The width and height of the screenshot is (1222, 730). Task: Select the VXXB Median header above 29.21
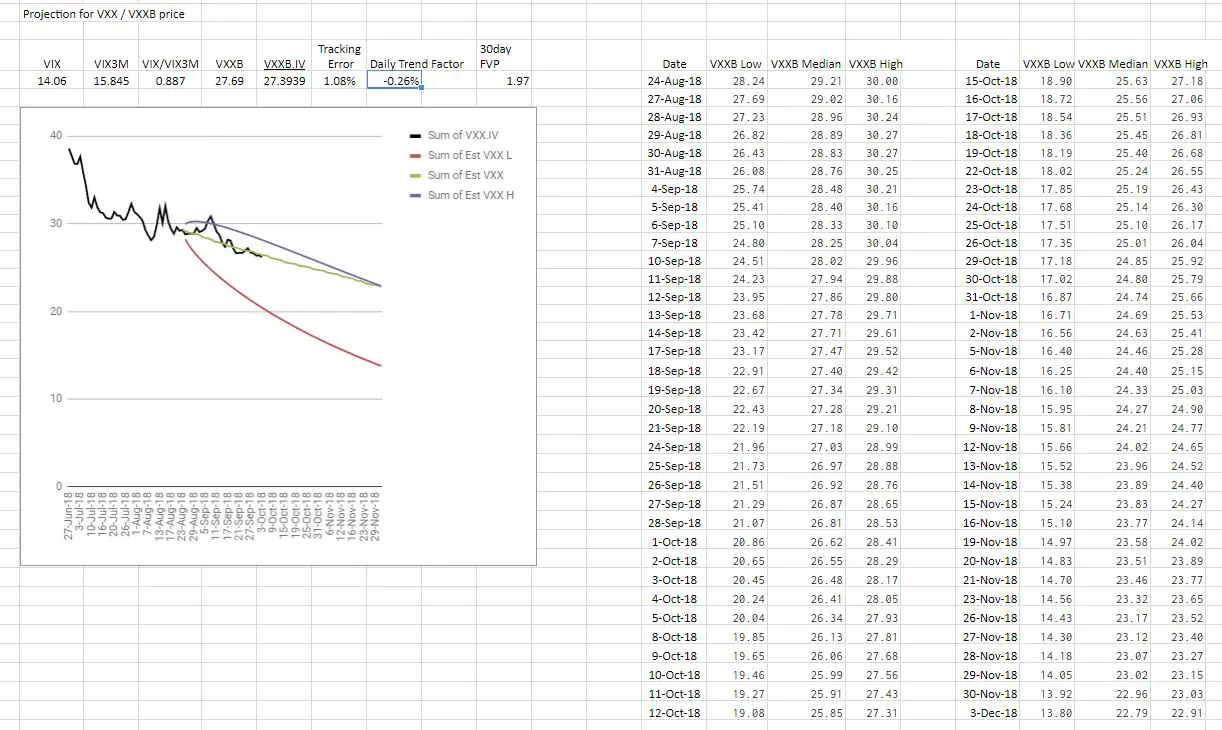pyautogui.click(x=807, y=64)
